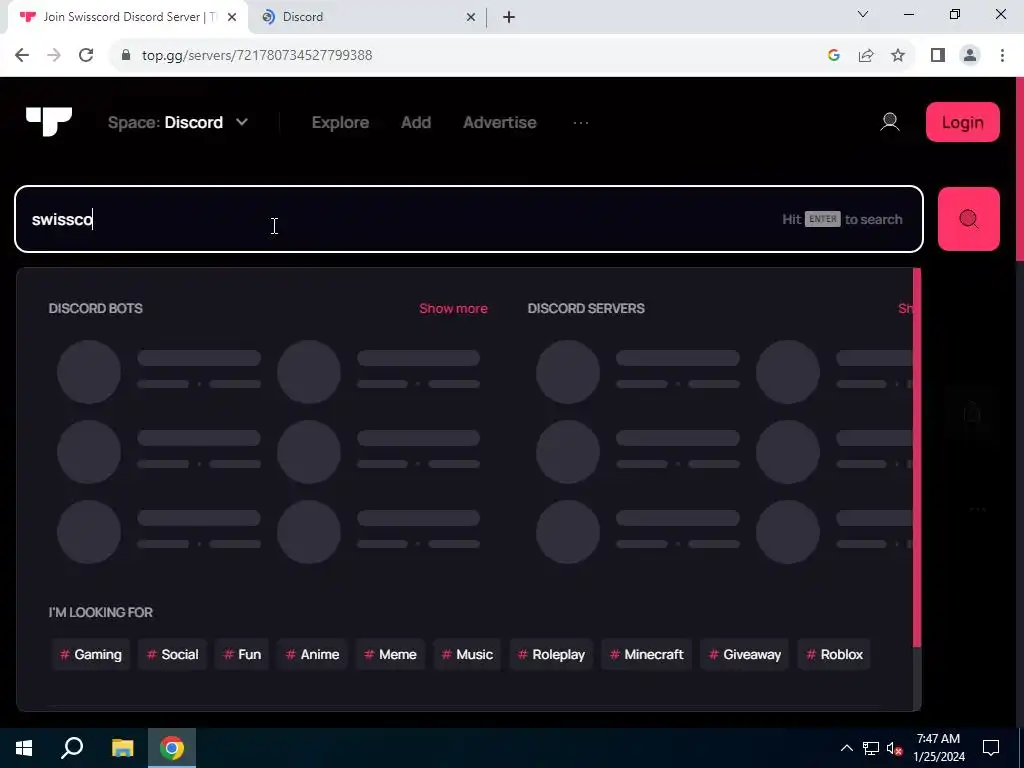Open the Windows Start menu
The height and width of the screenshot is (768, 1024).
[x=24, y=748]
